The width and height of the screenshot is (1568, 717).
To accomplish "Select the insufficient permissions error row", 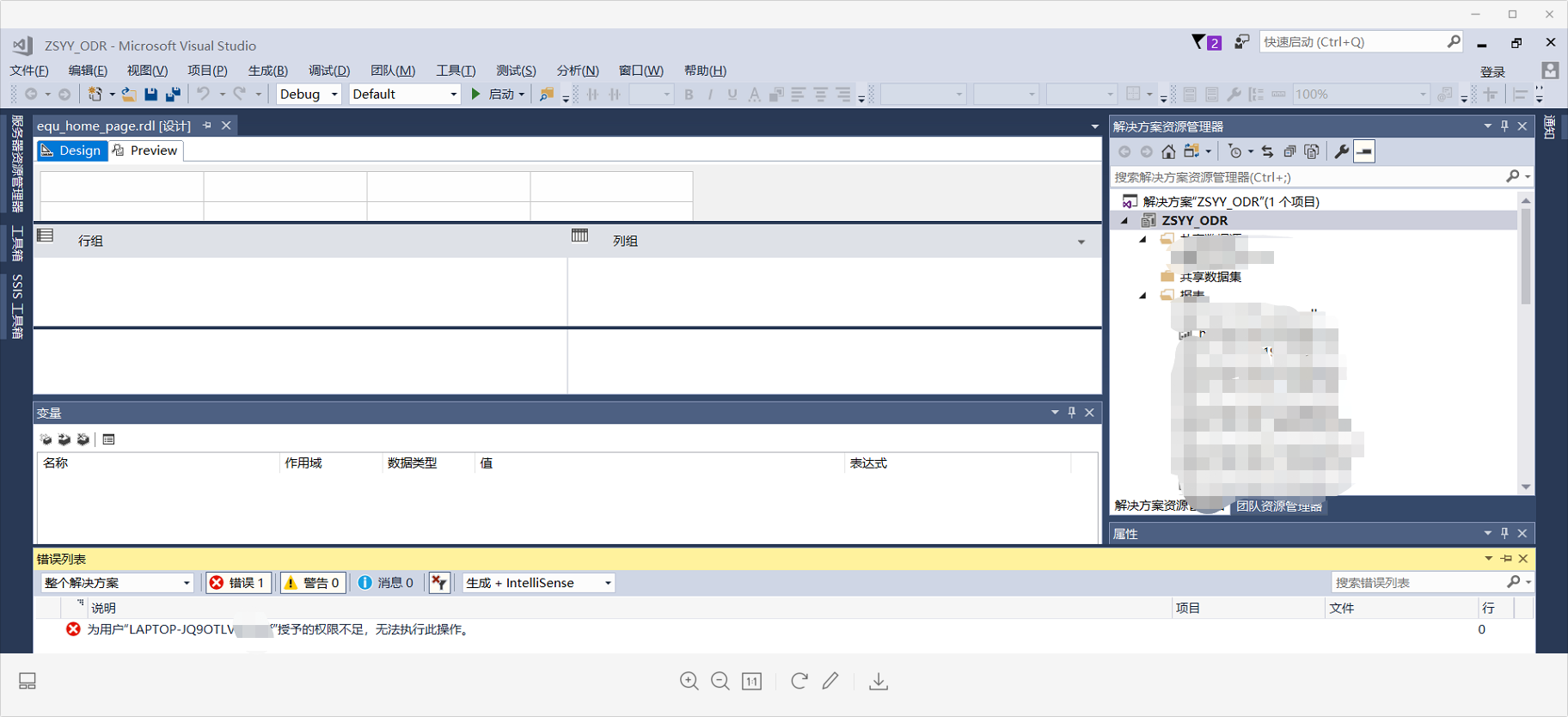I will [x=782, y=629].
